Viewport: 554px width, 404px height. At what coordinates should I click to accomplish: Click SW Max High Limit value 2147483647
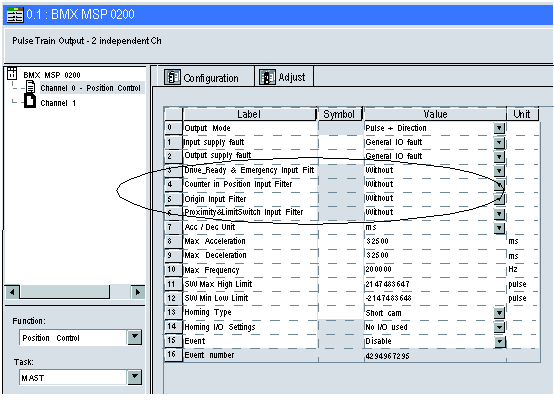[387, 284]
